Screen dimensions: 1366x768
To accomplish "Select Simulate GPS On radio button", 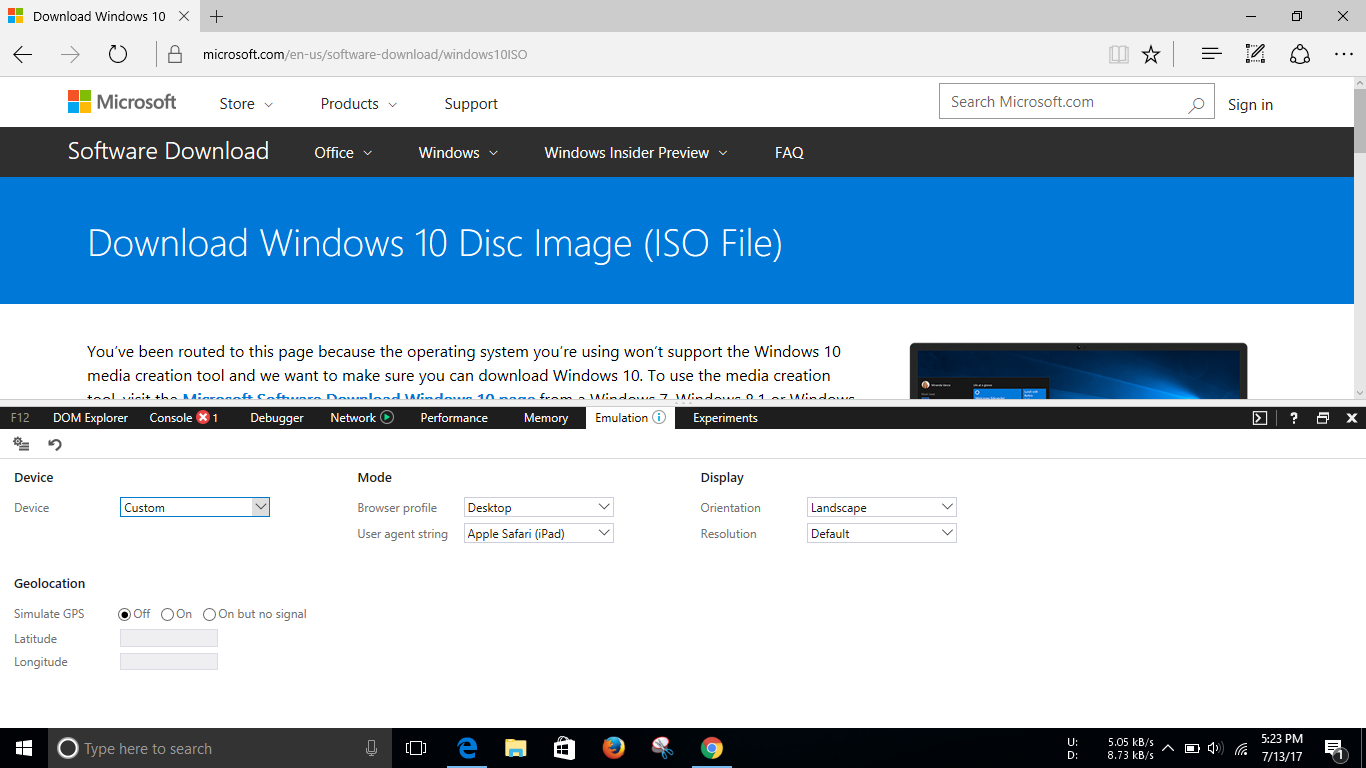I will [167, 614].
